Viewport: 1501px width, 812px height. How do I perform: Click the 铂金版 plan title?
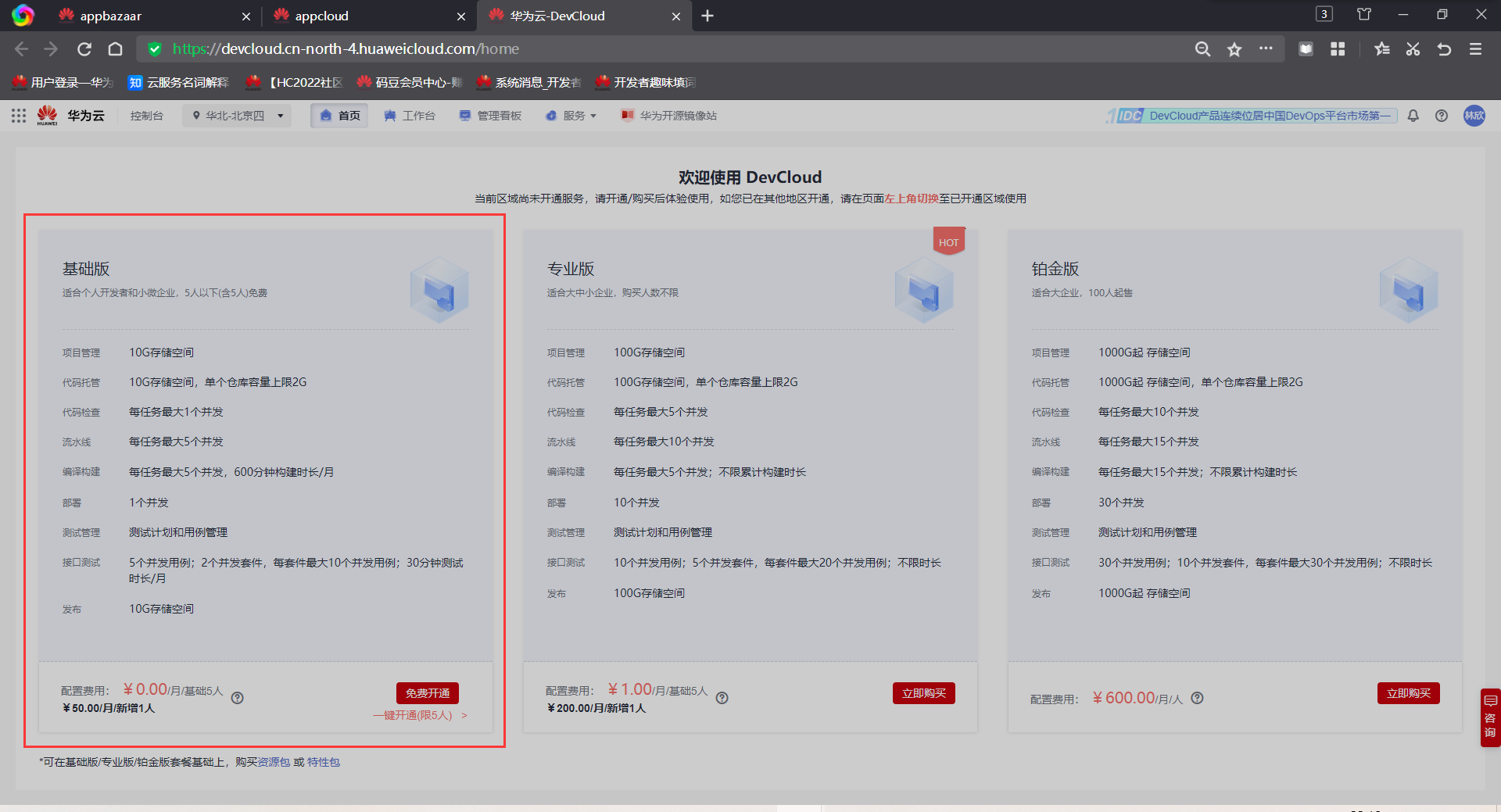coord(1055,269)
